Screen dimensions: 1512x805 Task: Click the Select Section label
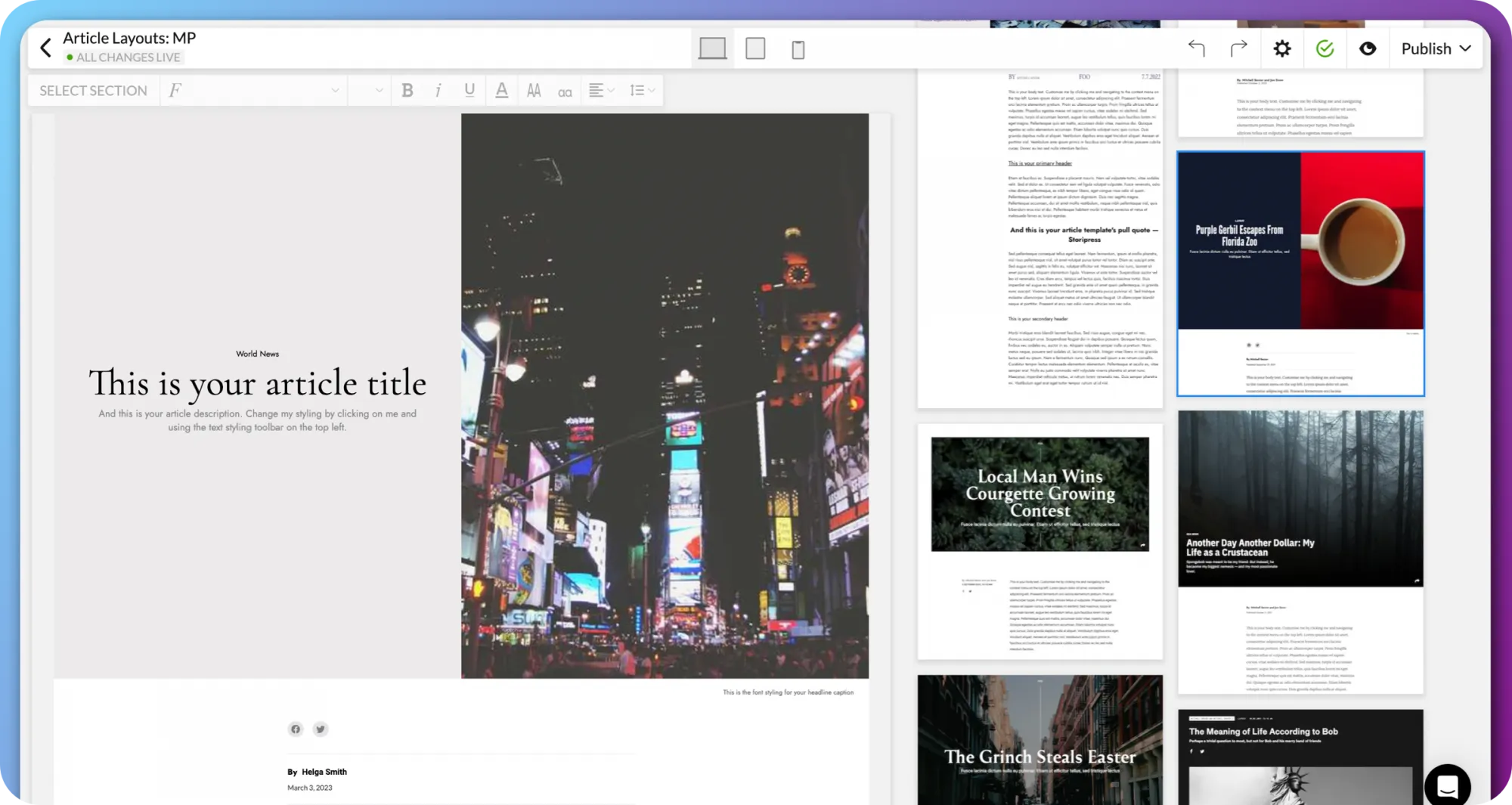[93, 91]
